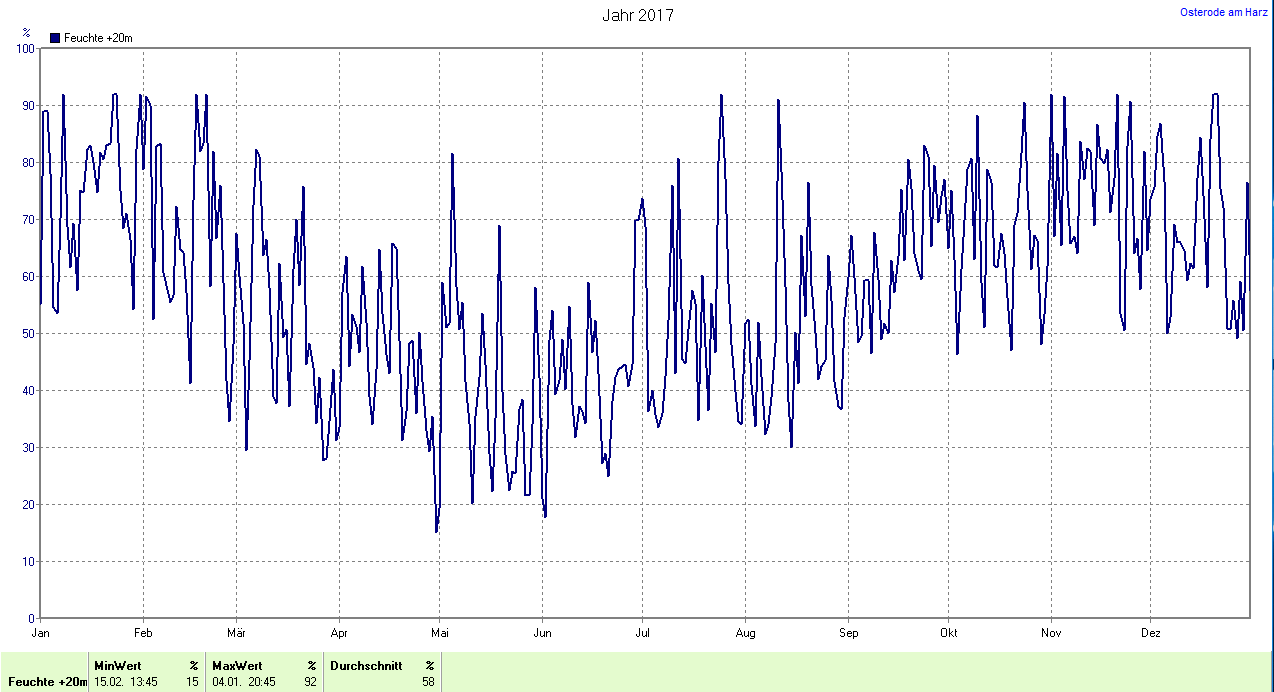The width and height of the screenshot is (1274, 692).
Task: Select the average value 58 cell
Action: 428,681
